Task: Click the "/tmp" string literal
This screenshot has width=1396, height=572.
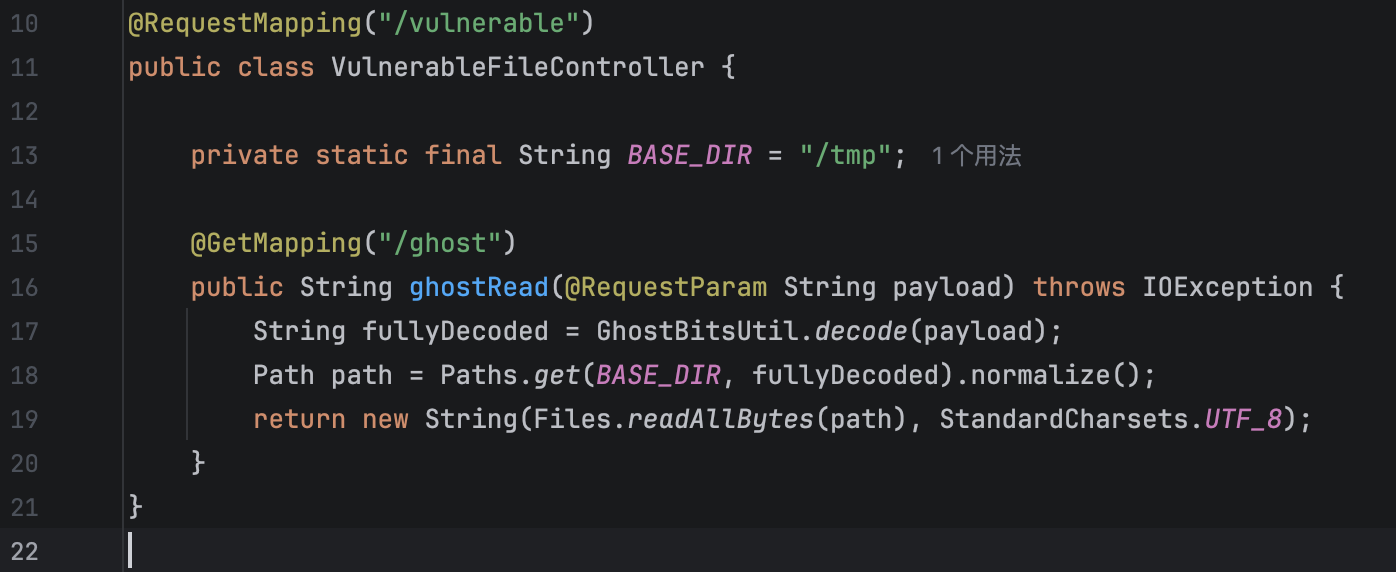Action: click(x=846, y=155)
